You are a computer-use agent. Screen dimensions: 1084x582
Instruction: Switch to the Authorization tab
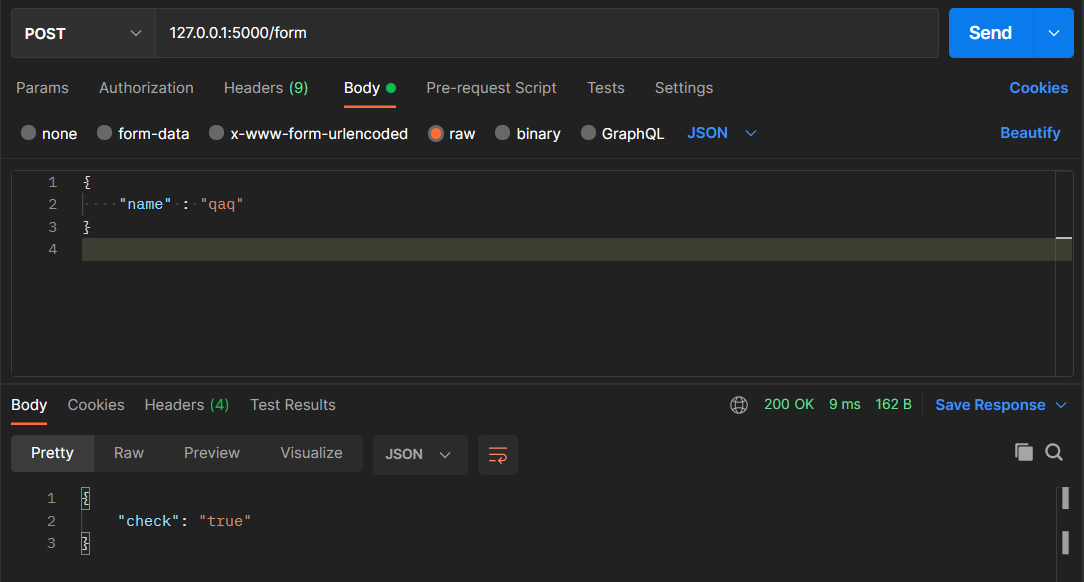pos(146,88)
